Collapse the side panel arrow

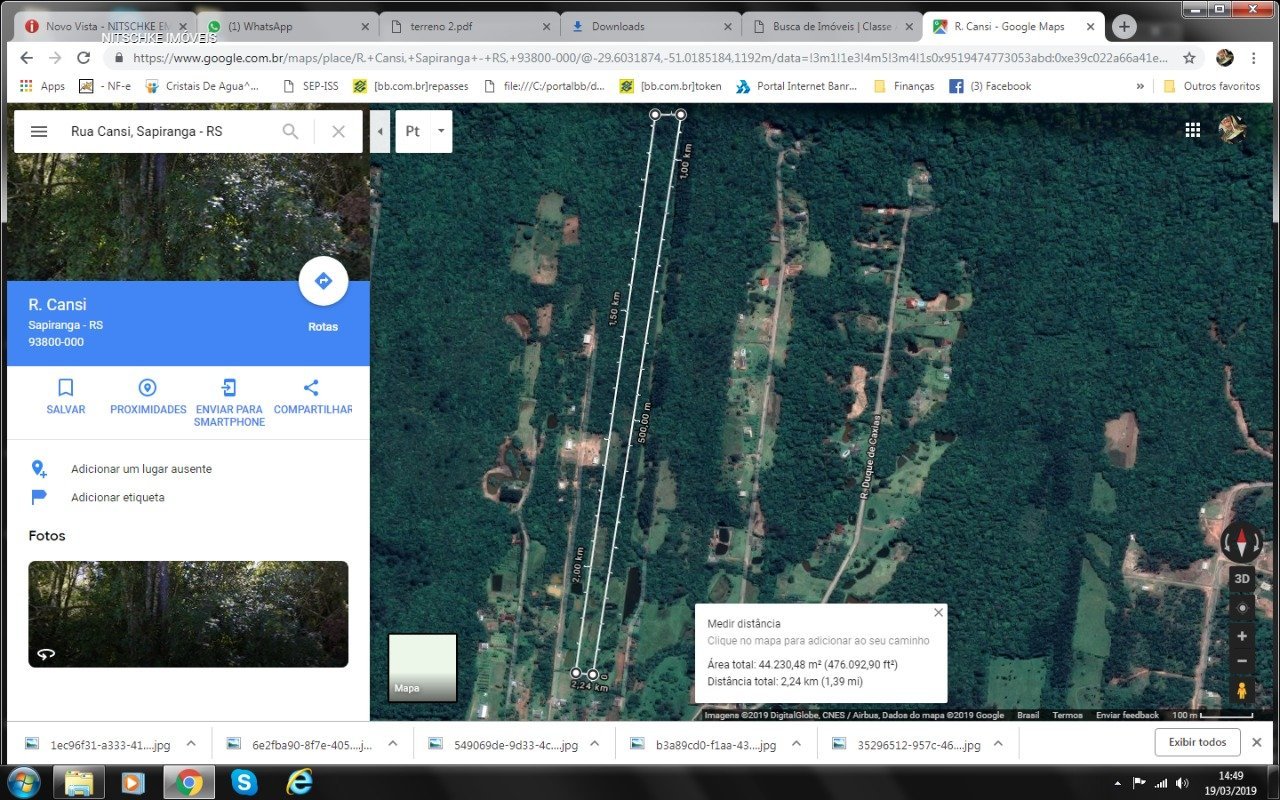pos(380,131)
